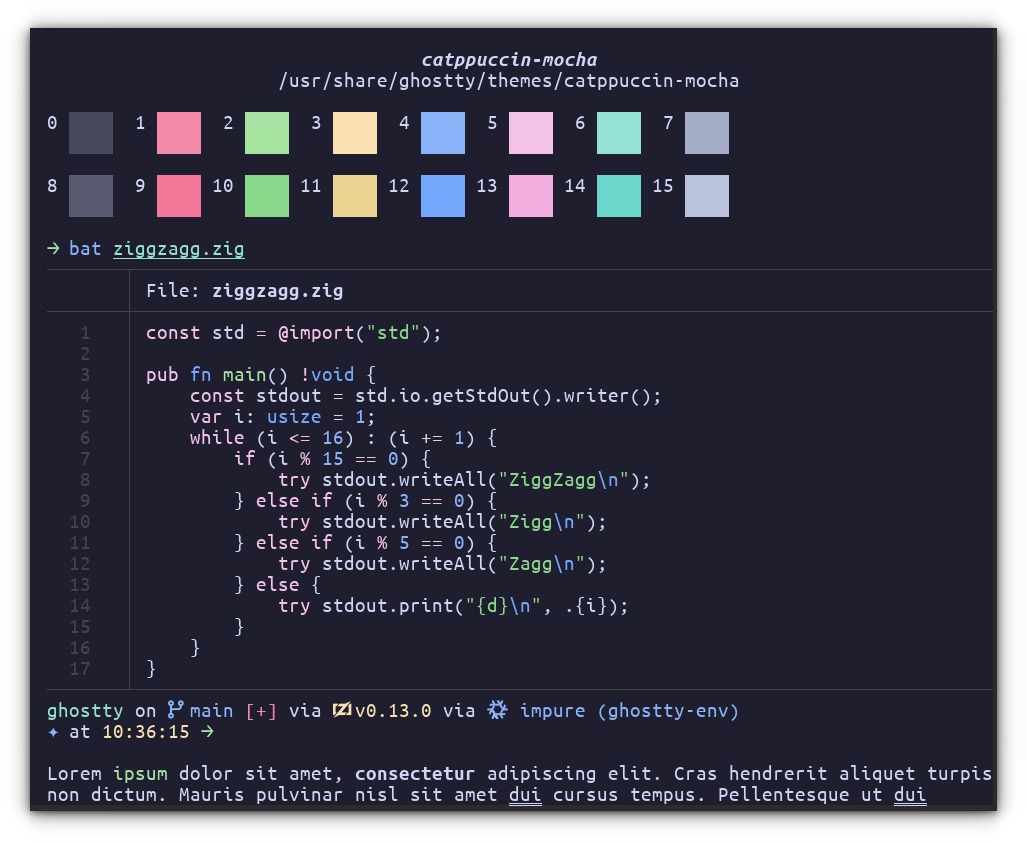Click 'impure (ghostty-env)' in the prompt
The width and height of the screenshot is (1027, 843).
[629, 711]
